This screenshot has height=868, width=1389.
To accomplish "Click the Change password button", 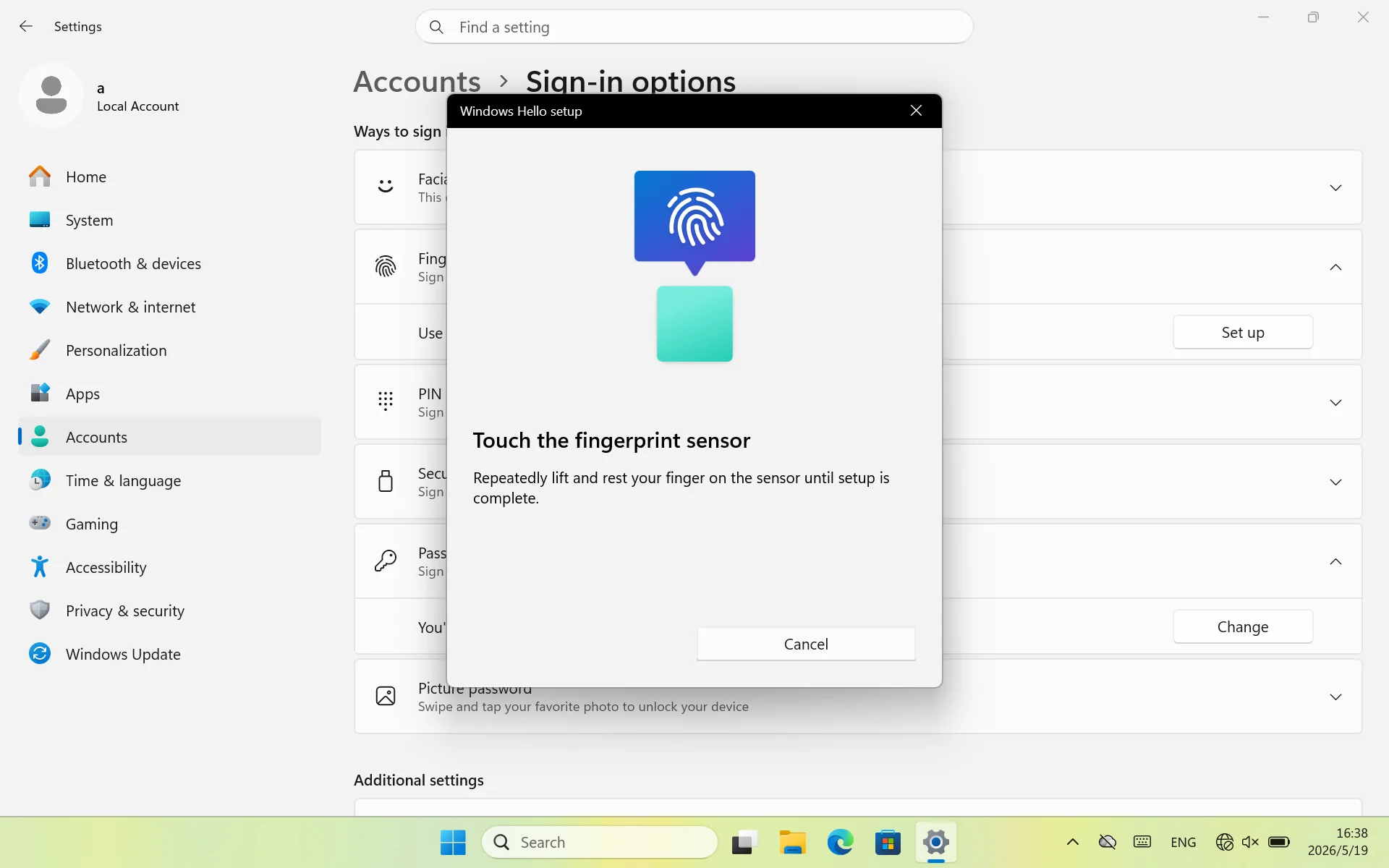I will (x=1243, y=626).
